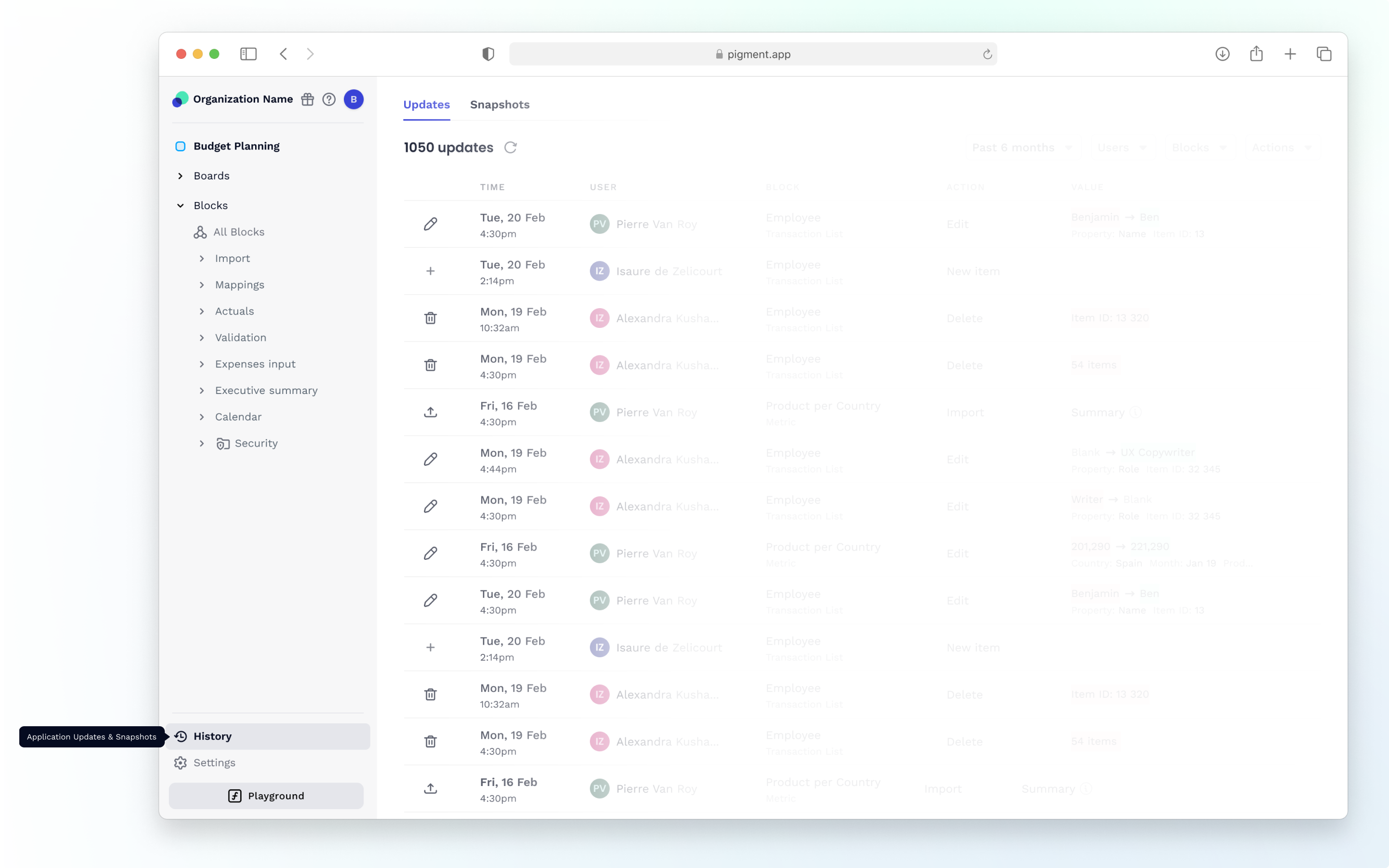This screenshot has height=868, width=1389.
Task: Open the Past 6 months filter dropdown
Action: [x=1021, y=148]
